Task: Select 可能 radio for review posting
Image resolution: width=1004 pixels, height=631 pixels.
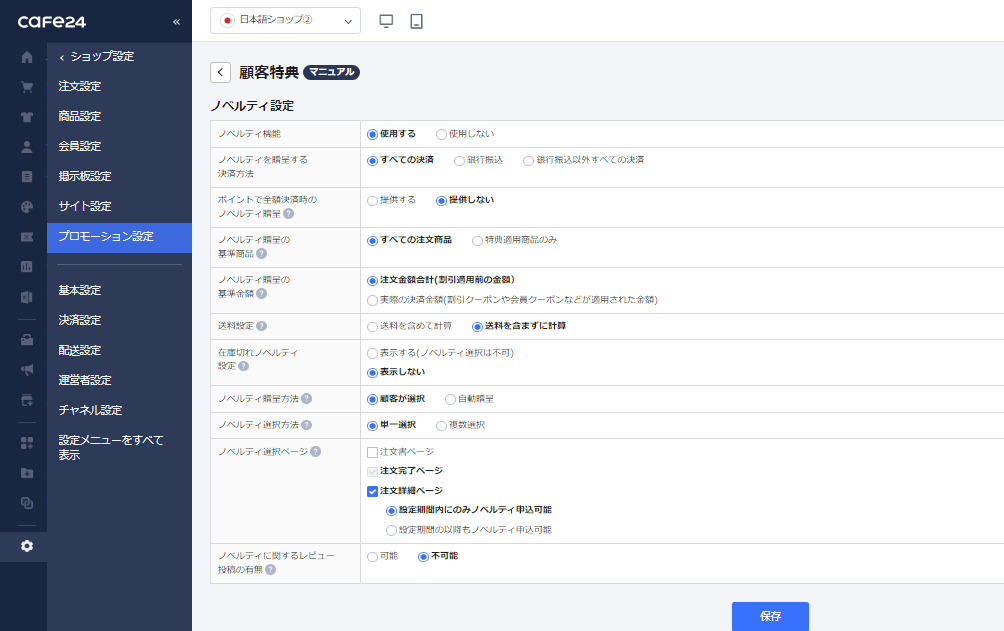Action: 372,557
